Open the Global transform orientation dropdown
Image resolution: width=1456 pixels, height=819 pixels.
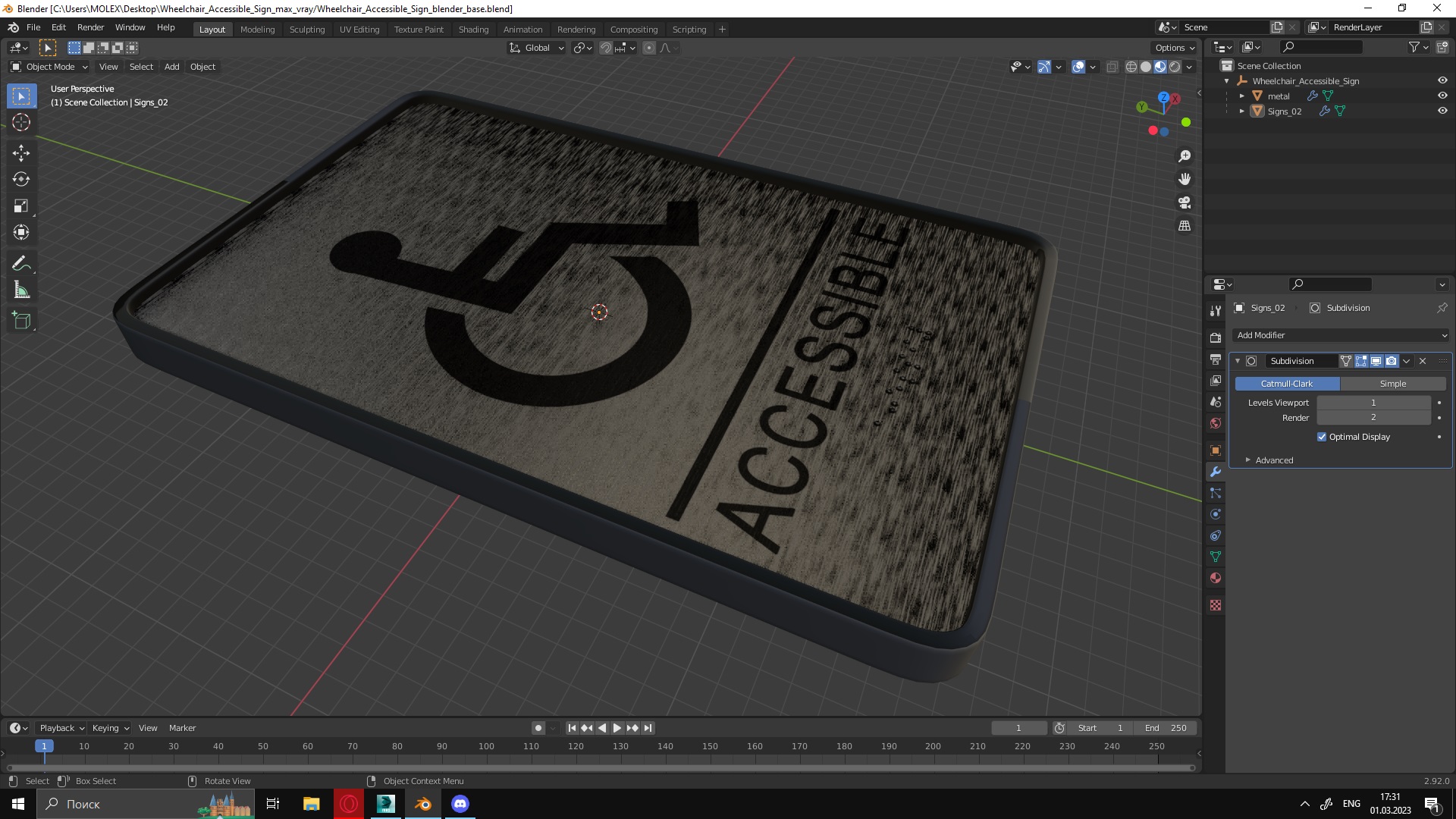[536, 48]
